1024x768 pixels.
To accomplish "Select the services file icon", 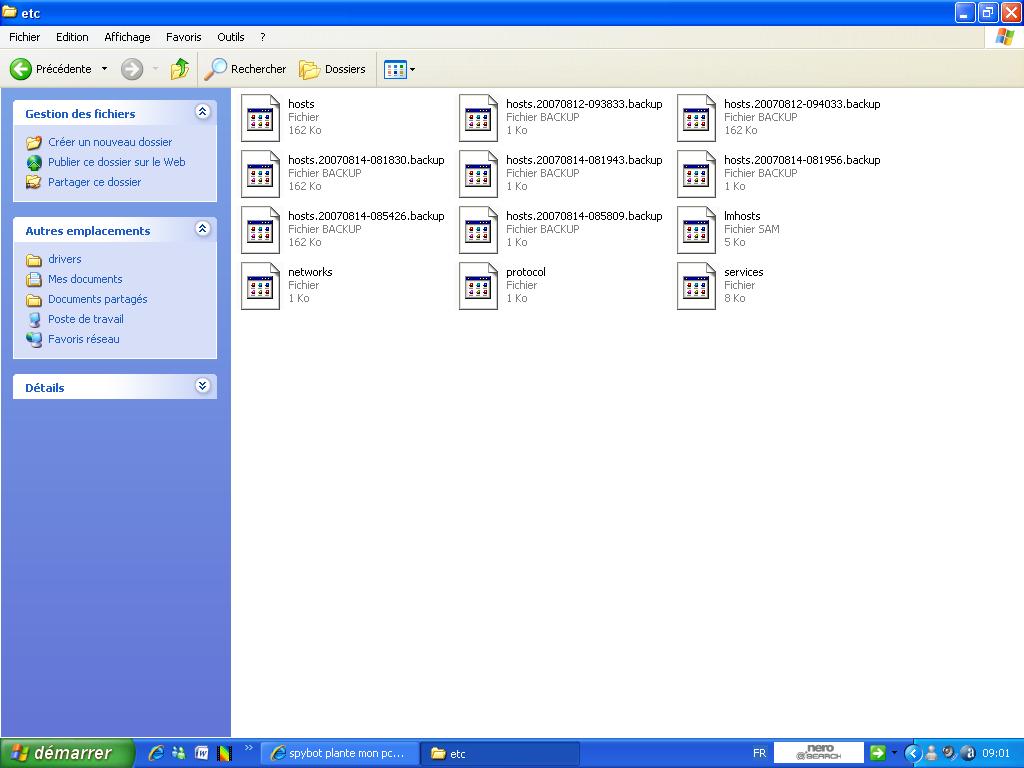I will [697, 286].
